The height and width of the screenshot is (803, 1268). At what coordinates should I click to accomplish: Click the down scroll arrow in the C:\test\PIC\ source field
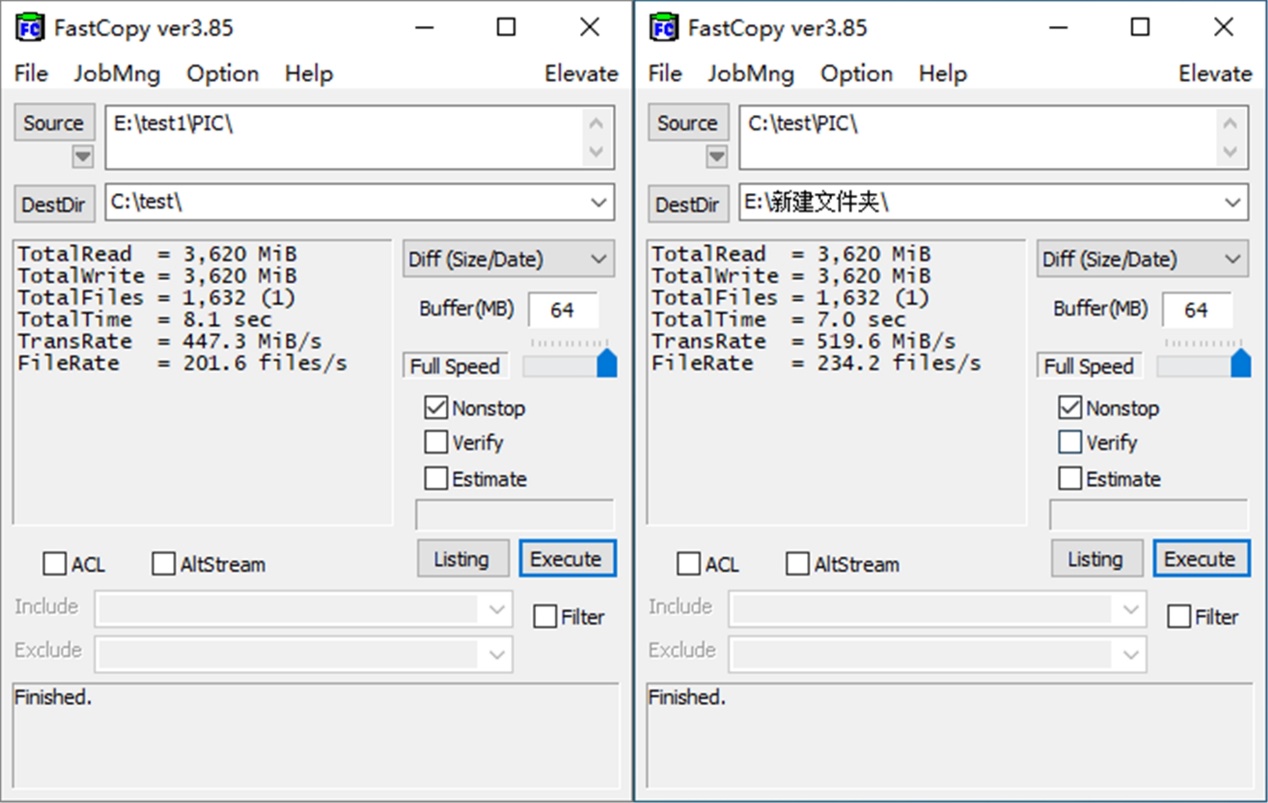(x=1230, y=152)
